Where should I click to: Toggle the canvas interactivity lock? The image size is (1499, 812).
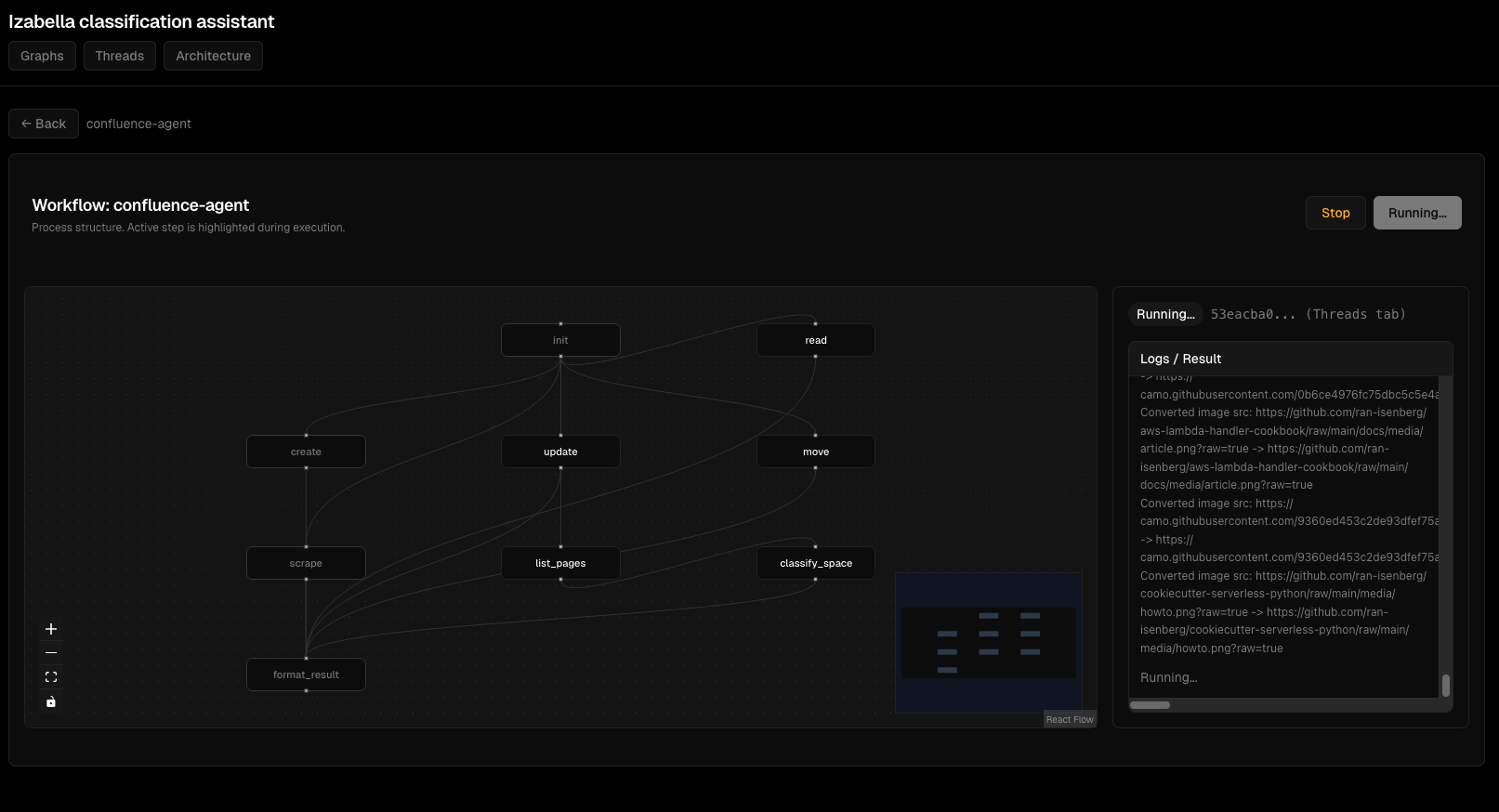51,701
